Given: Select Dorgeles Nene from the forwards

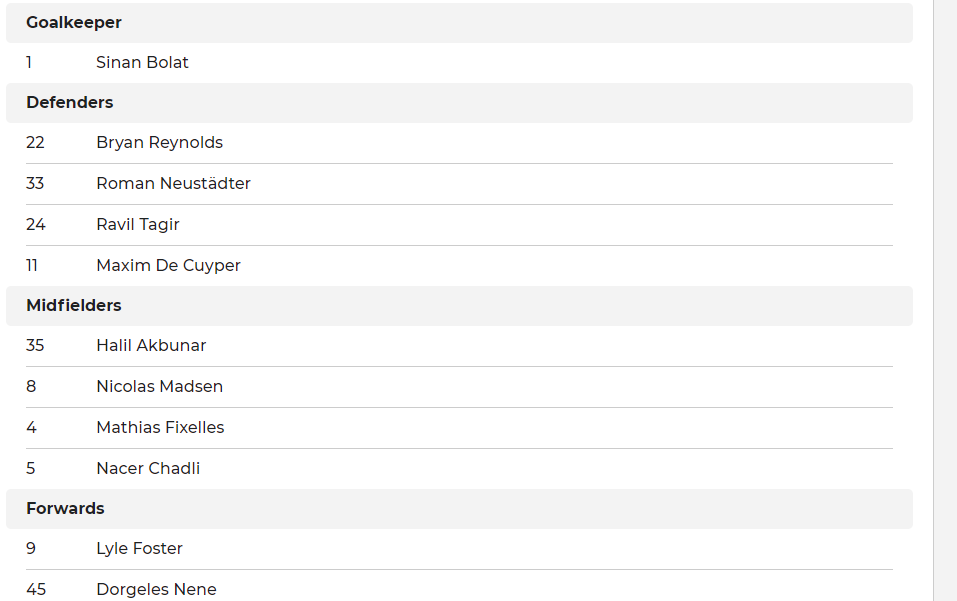Looking at the screenshot, I should [x=156, y=590].
